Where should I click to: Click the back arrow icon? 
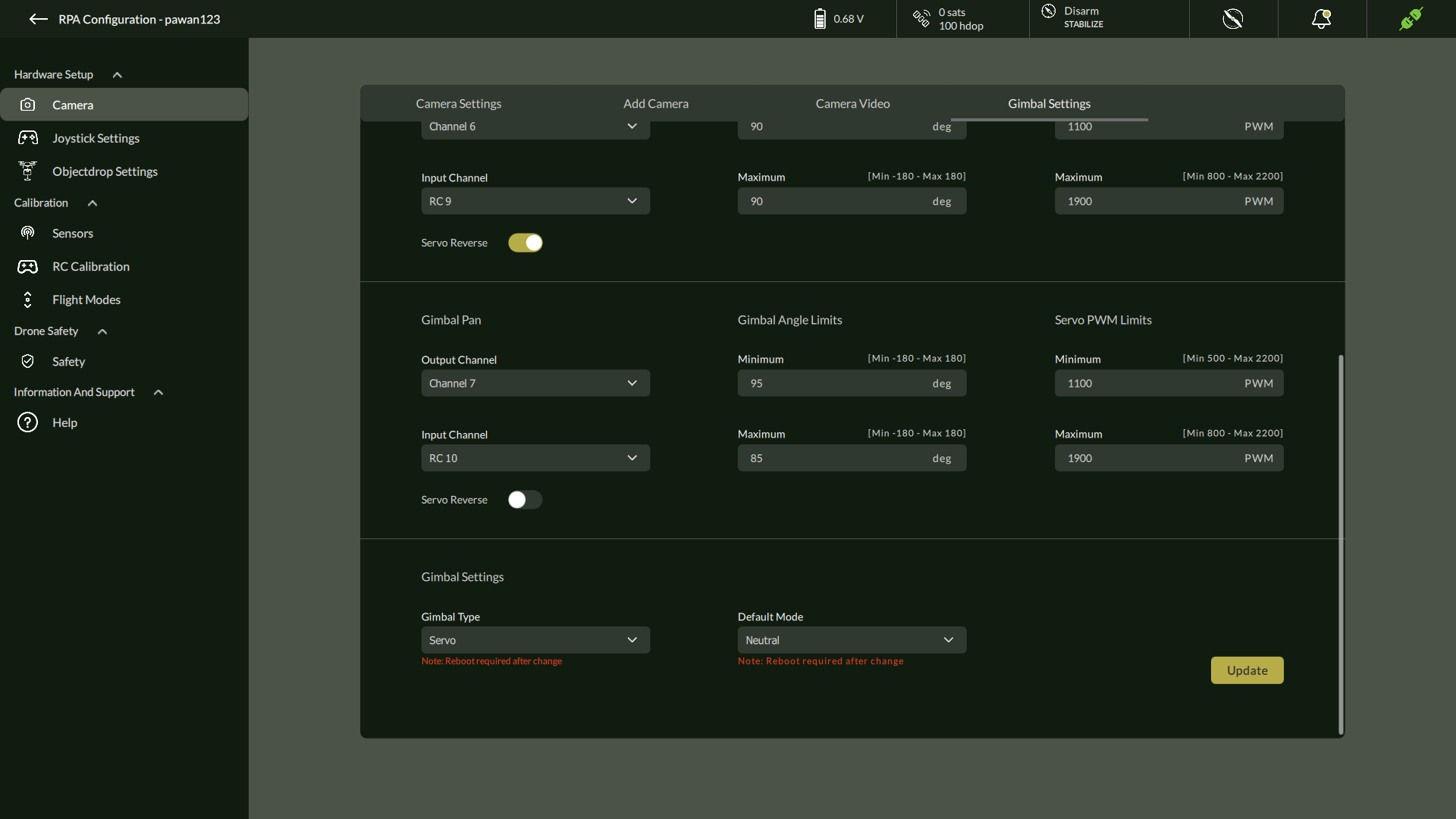[38, 19]
